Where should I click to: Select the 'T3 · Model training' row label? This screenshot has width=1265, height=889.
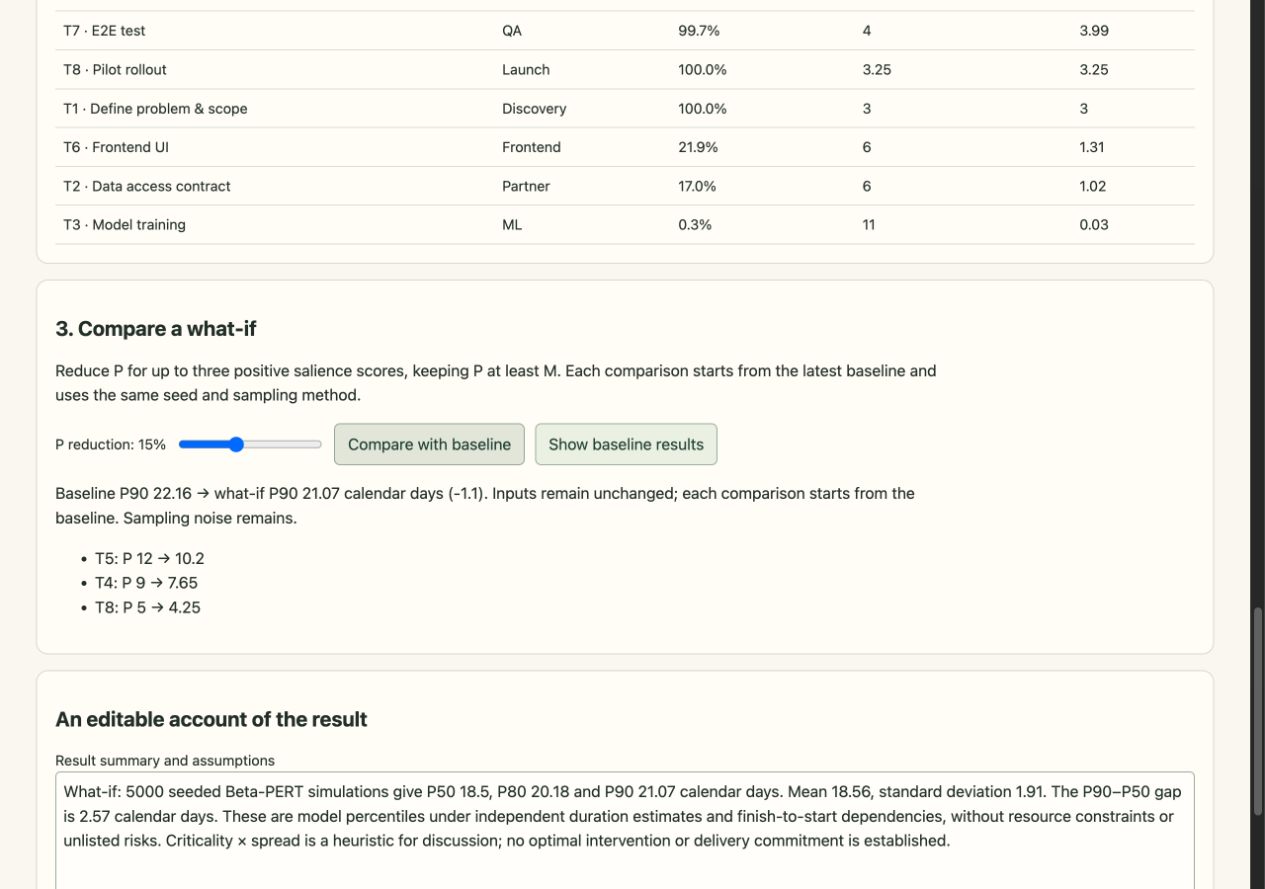pos(124,225)
